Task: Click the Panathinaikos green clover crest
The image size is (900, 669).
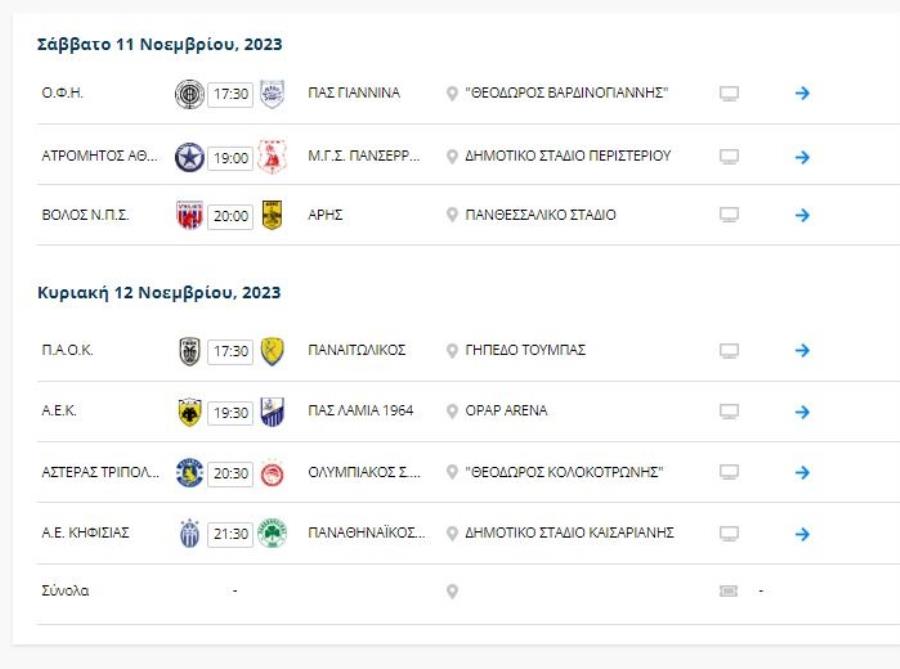Action: coord(272,533)
